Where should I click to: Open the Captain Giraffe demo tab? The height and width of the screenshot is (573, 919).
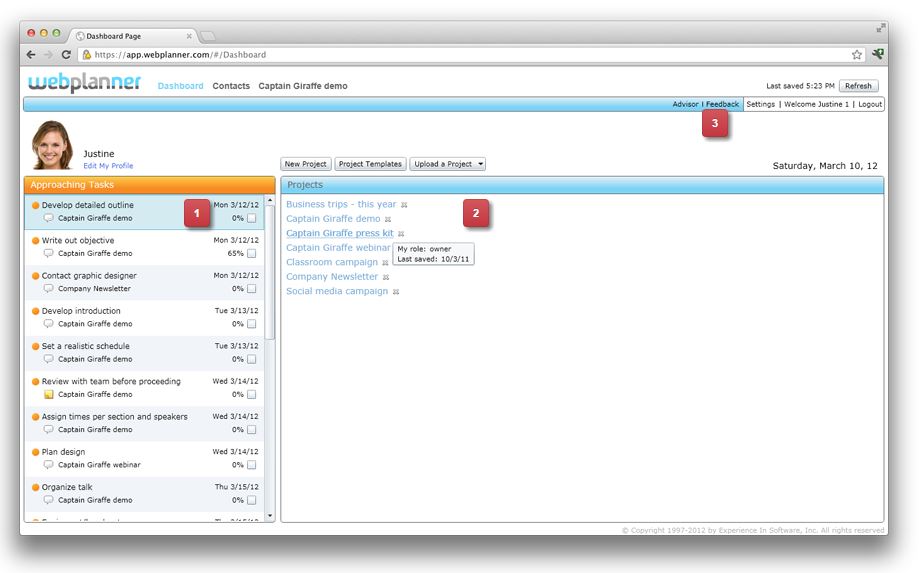[303, 86]
